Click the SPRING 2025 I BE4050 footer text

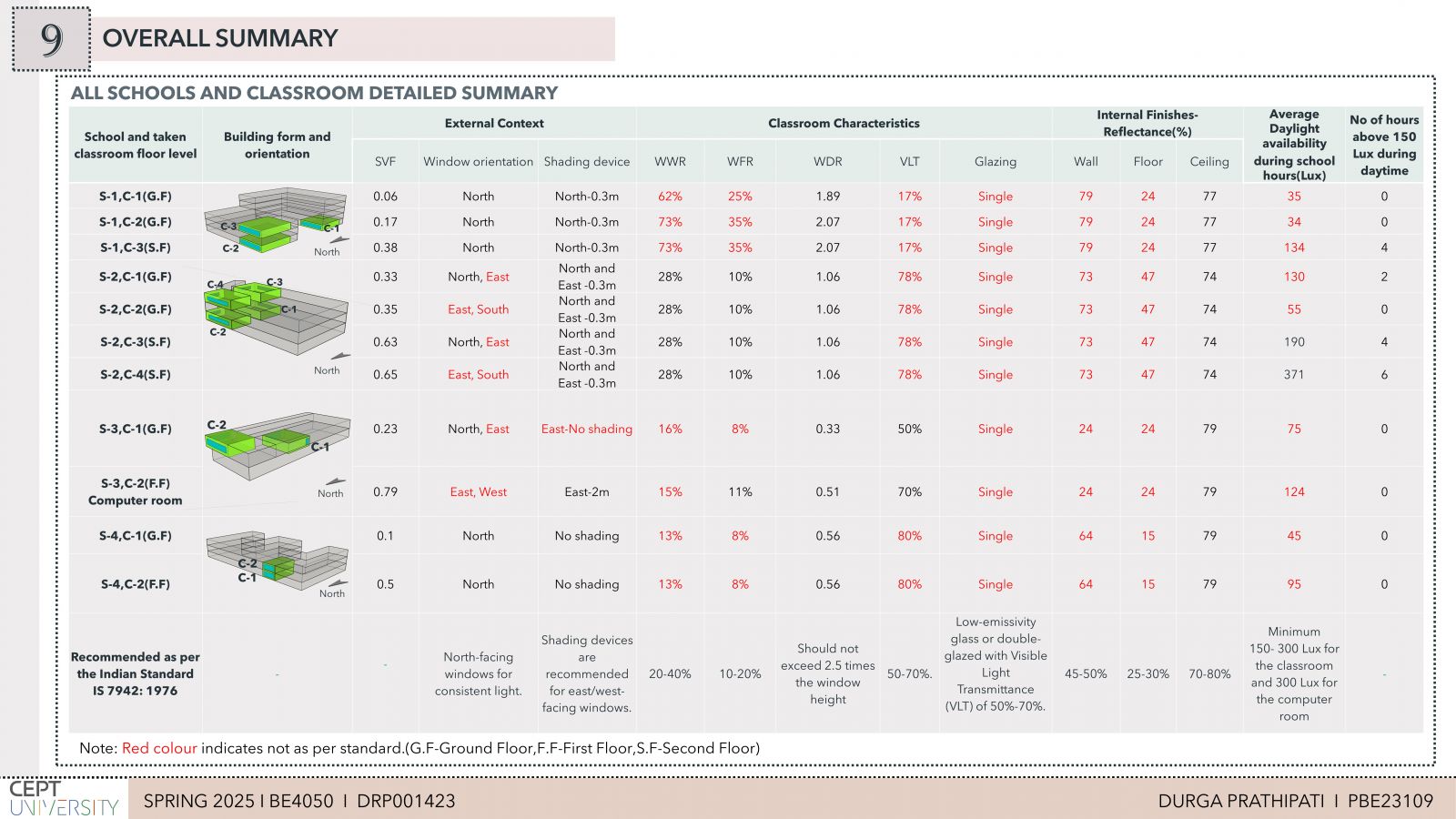coord(299,801)
